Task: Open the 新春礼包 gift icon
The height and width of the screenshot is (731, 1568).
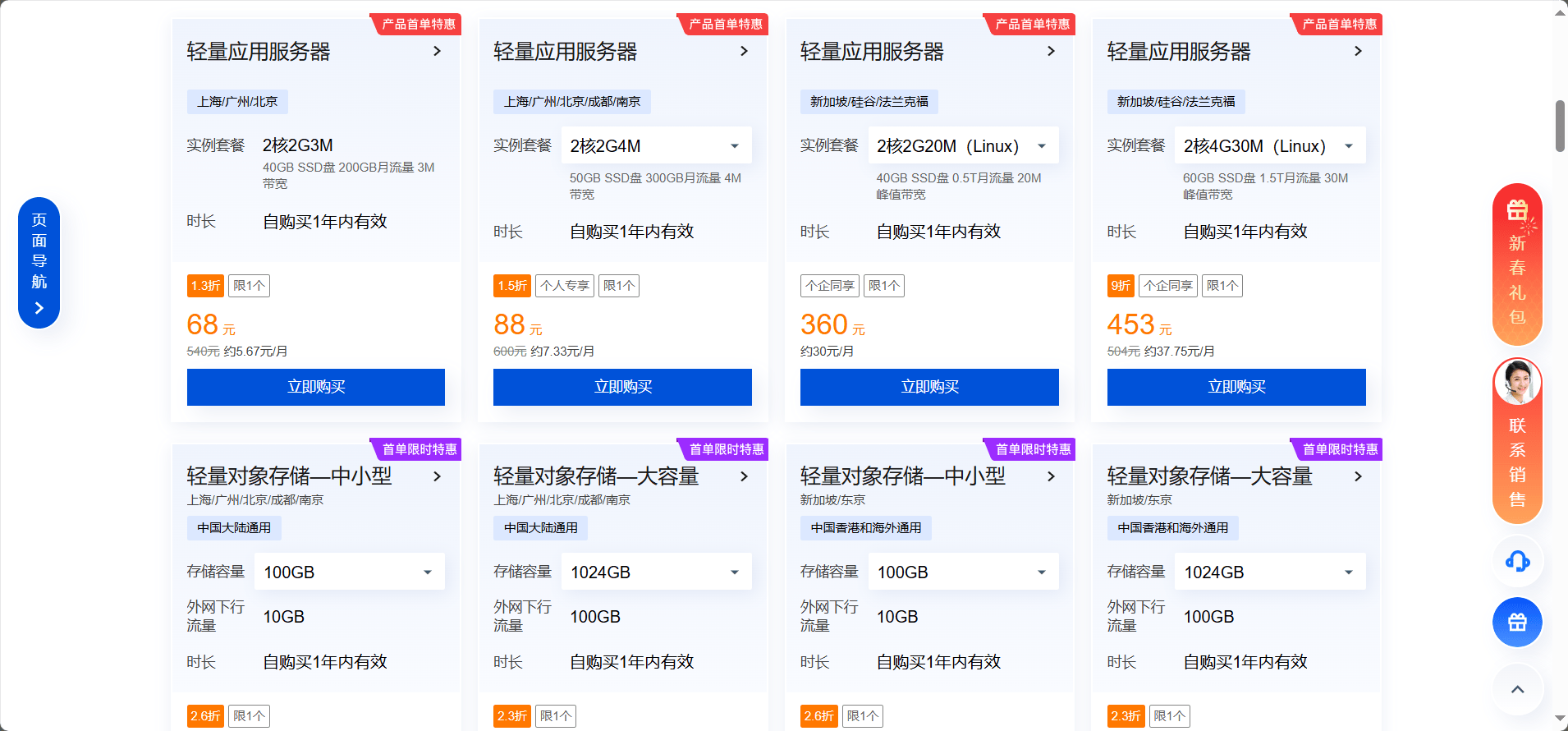Action: pyautogui.click(x=1516, y=210)
